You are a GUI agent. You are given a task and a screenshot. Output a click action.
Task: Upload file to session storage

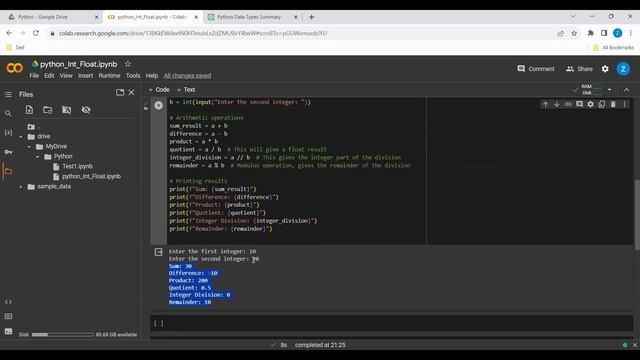[29, 110]
